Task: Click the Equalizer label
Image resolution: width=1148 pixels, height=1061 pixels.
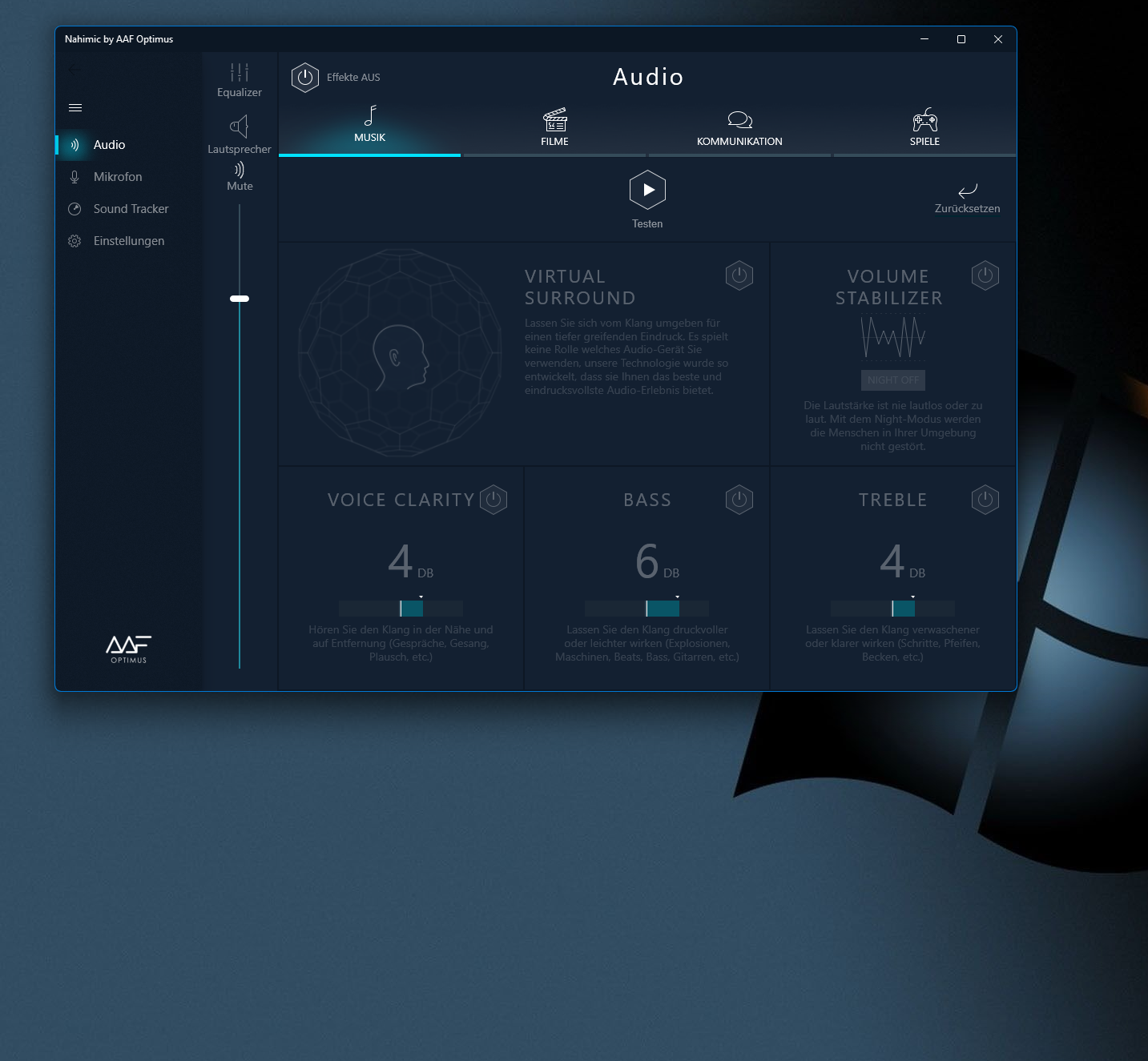Action: (x=240, y=92)
